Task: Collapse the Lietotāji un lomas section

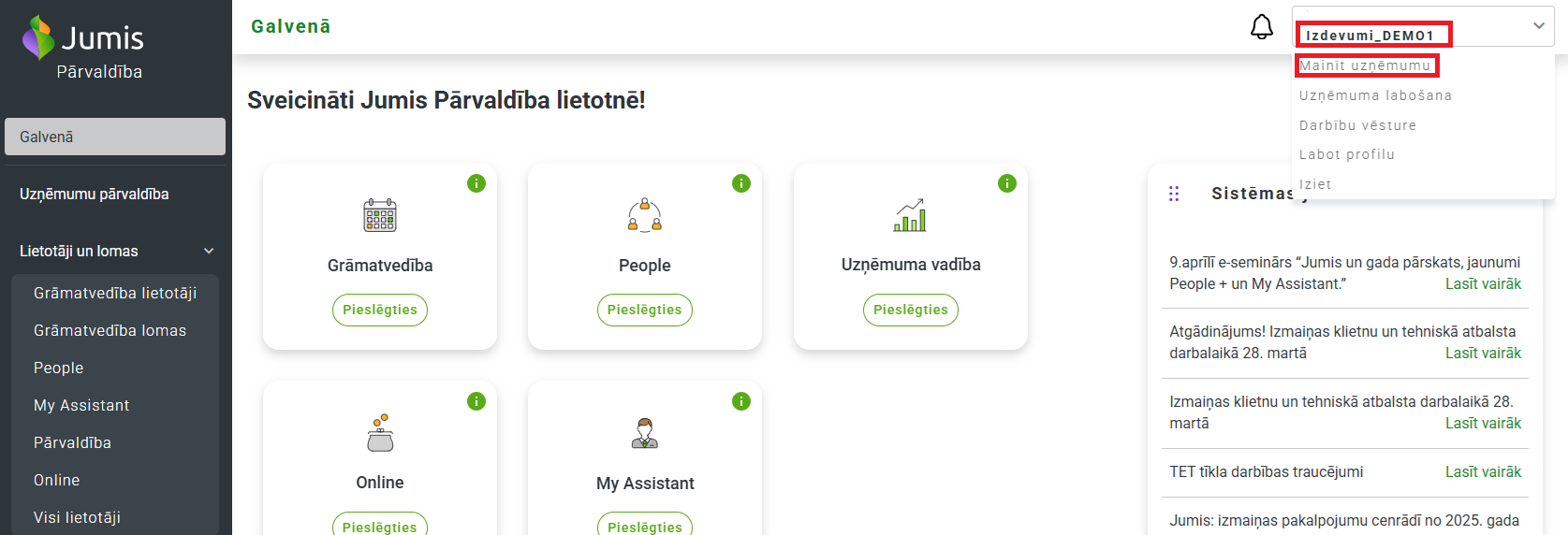Action: tap(209, 251)
